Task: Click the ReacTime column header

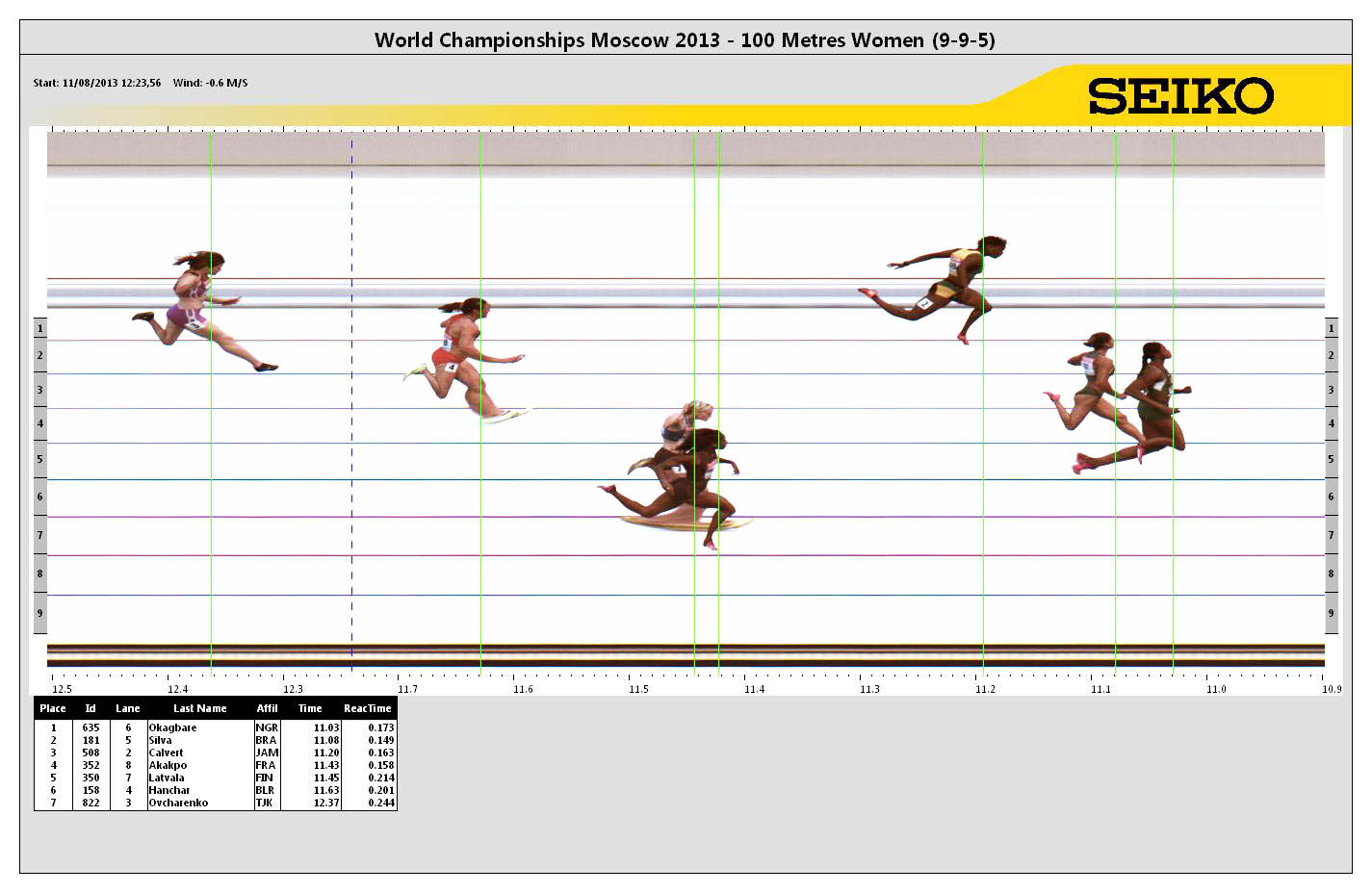Action: point(368,708)
